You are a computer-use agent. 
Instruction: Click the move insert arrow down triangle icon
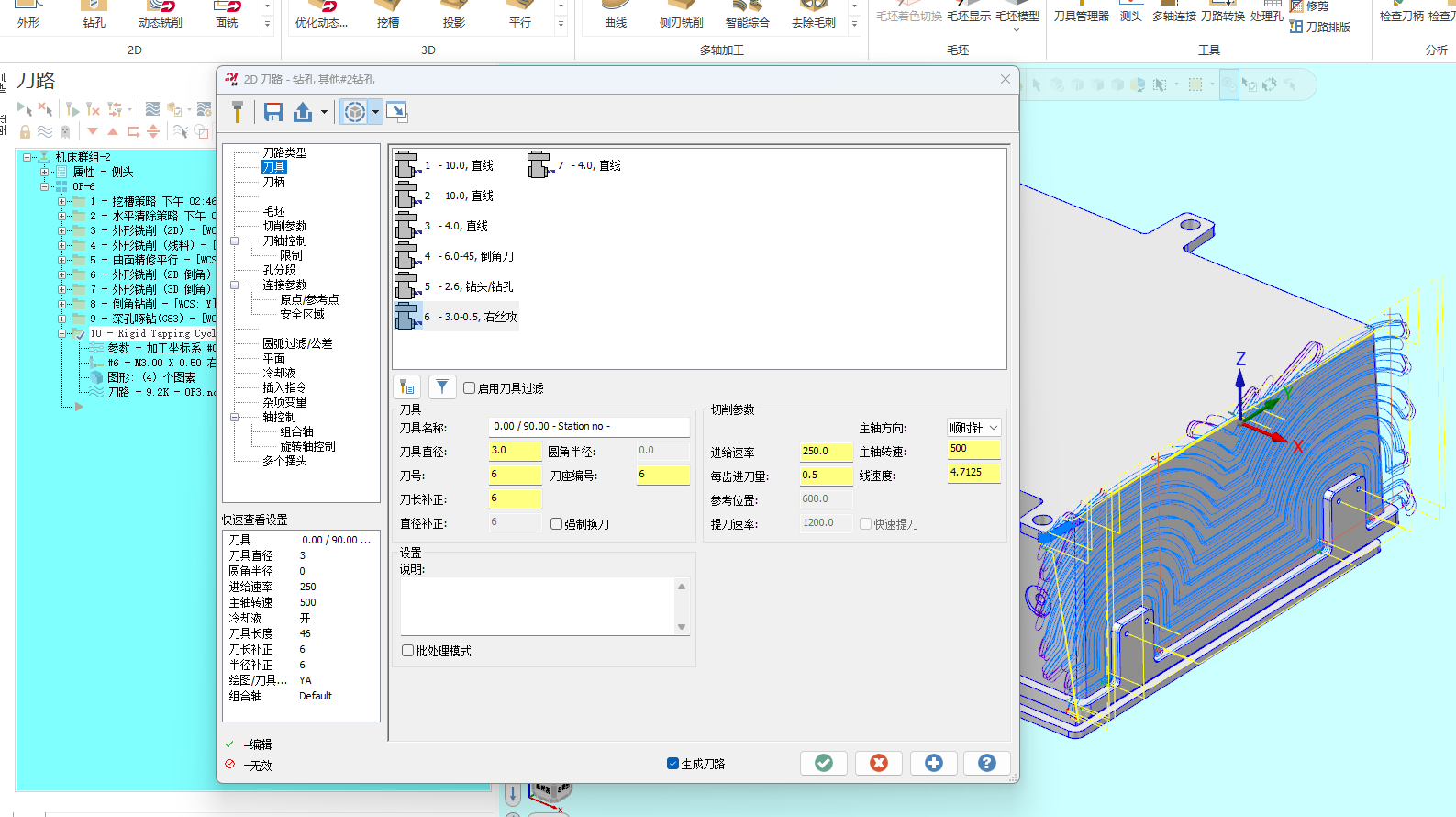point(93,131)
